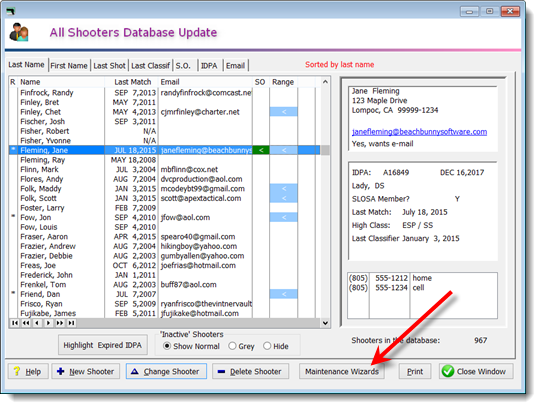Switch to the First Name sort tab
Image resolution: width=541 pixels, height=409 pixels.
[x=69, y=66]
